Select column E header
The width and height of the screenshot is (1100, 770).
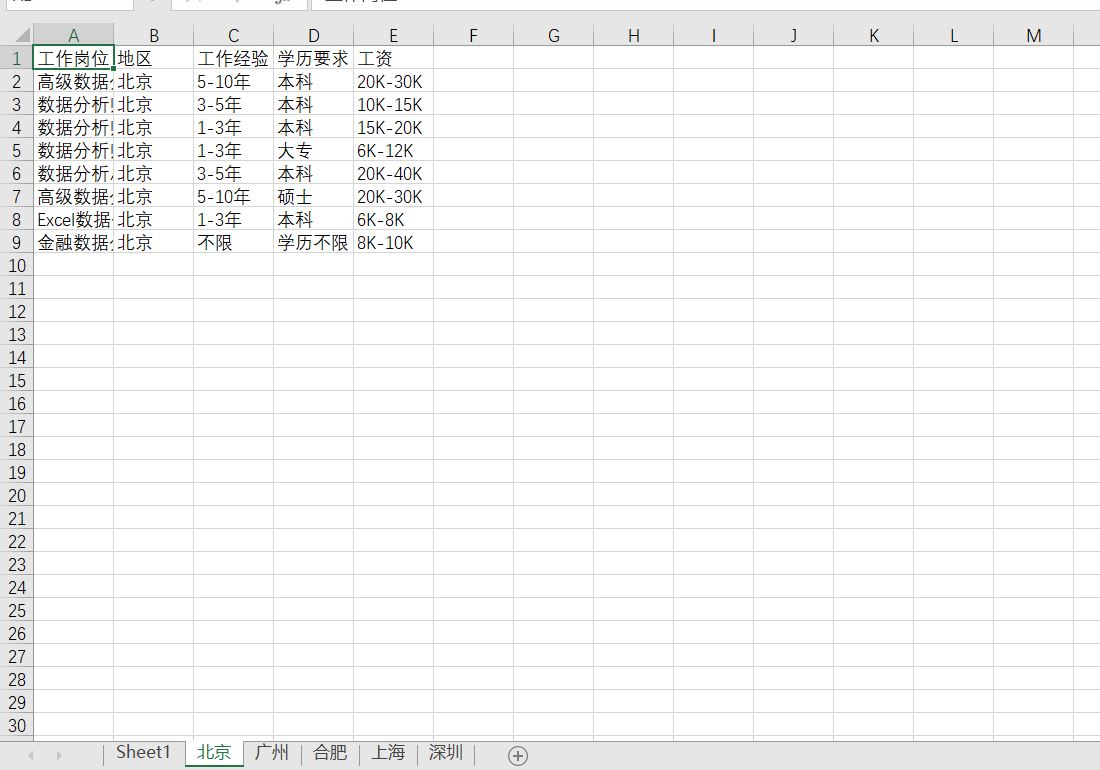pyautogui.click(x=394, y=35)
